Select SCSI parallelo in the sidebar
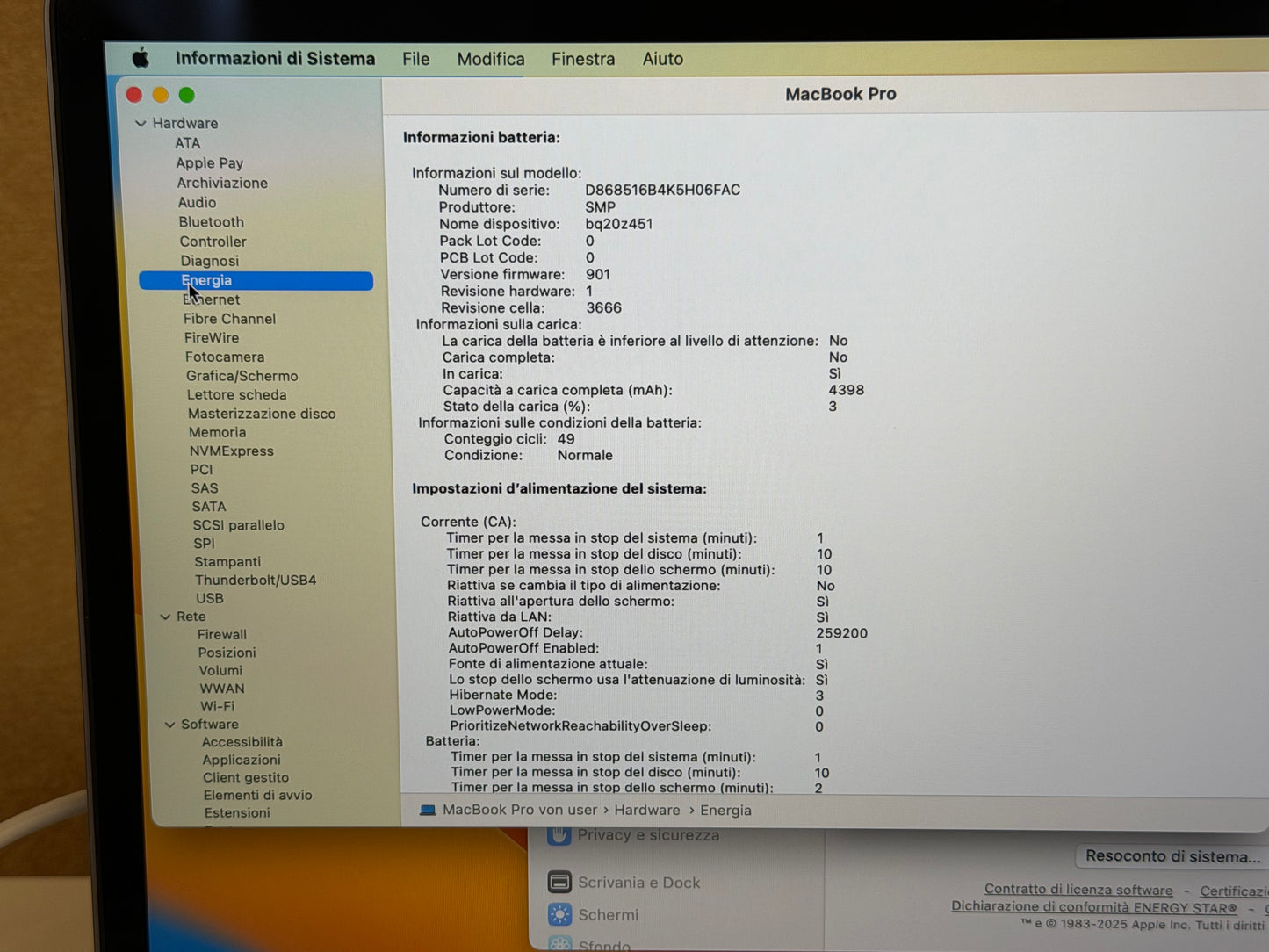The width and height of the screenshot is (1269, 952). (x=239, y=525)
